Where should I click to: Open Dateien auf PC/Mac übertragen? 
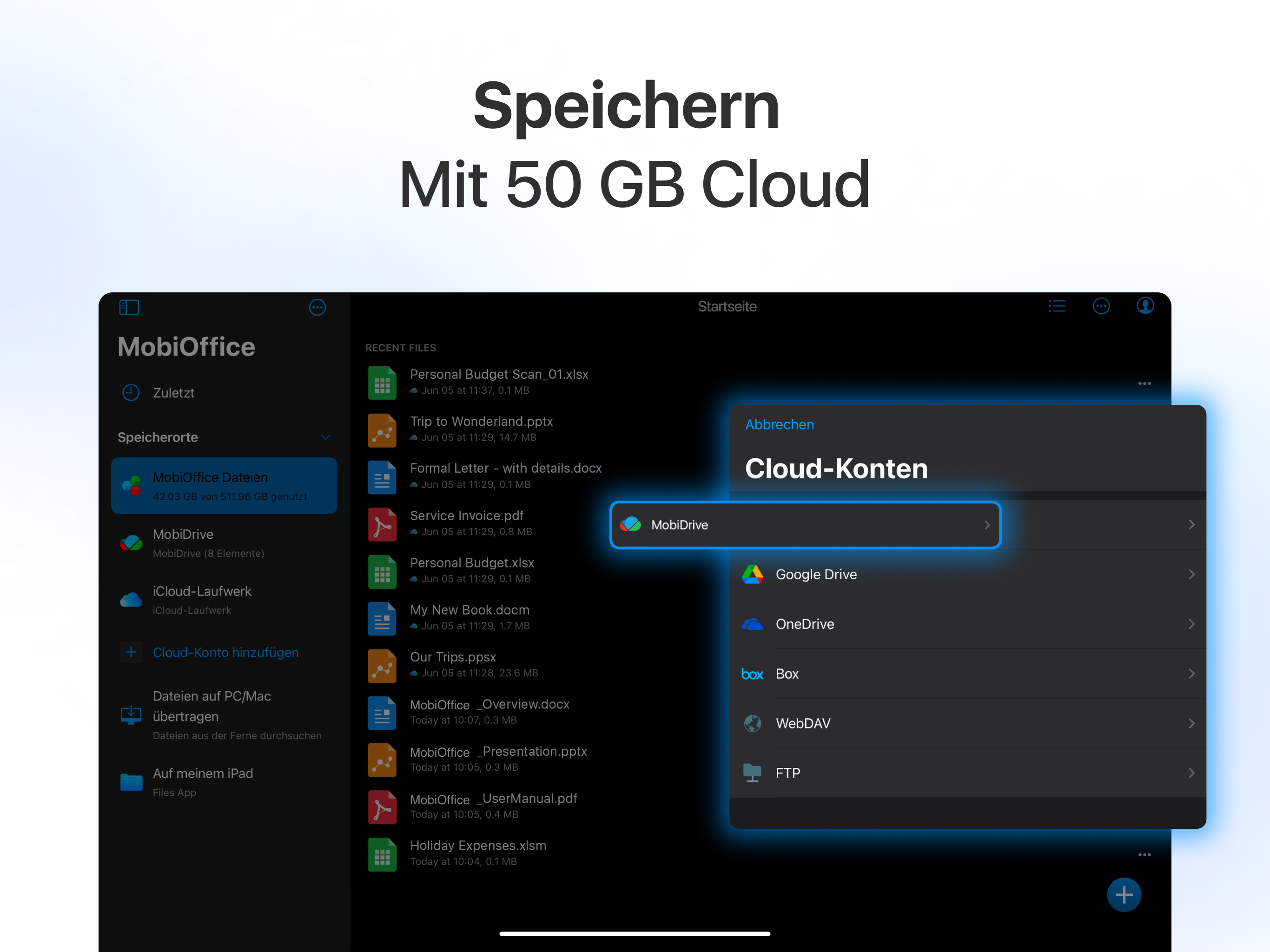coord(224,715)
